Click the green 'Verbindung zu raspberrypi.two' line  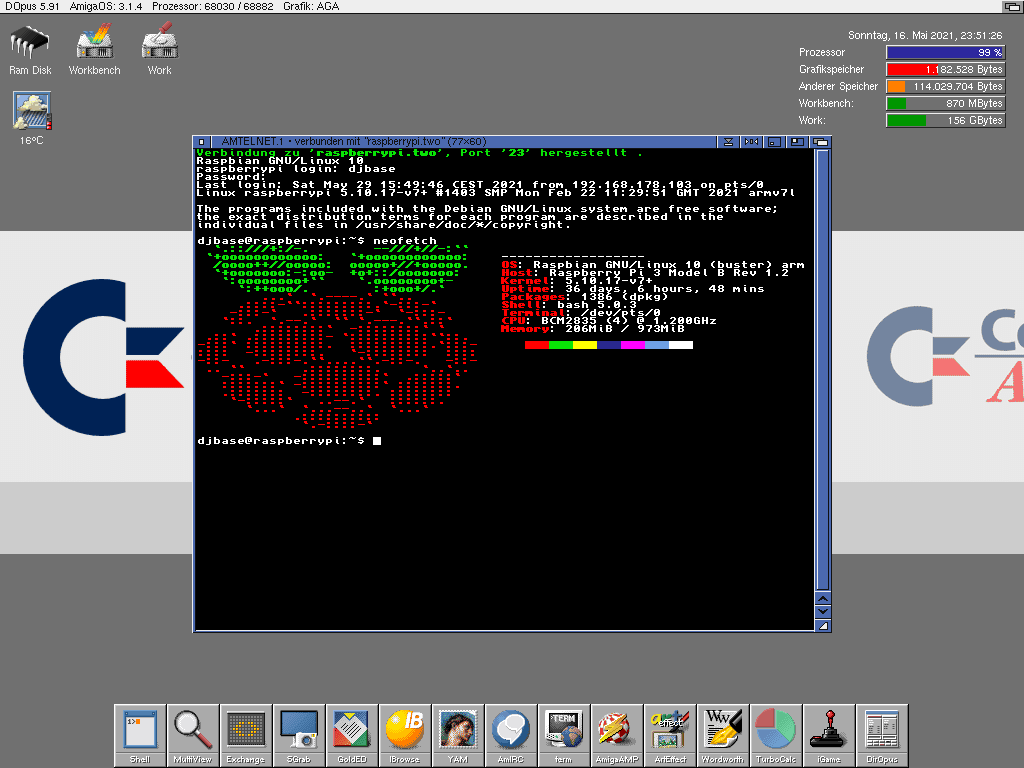tap(420, 153)
